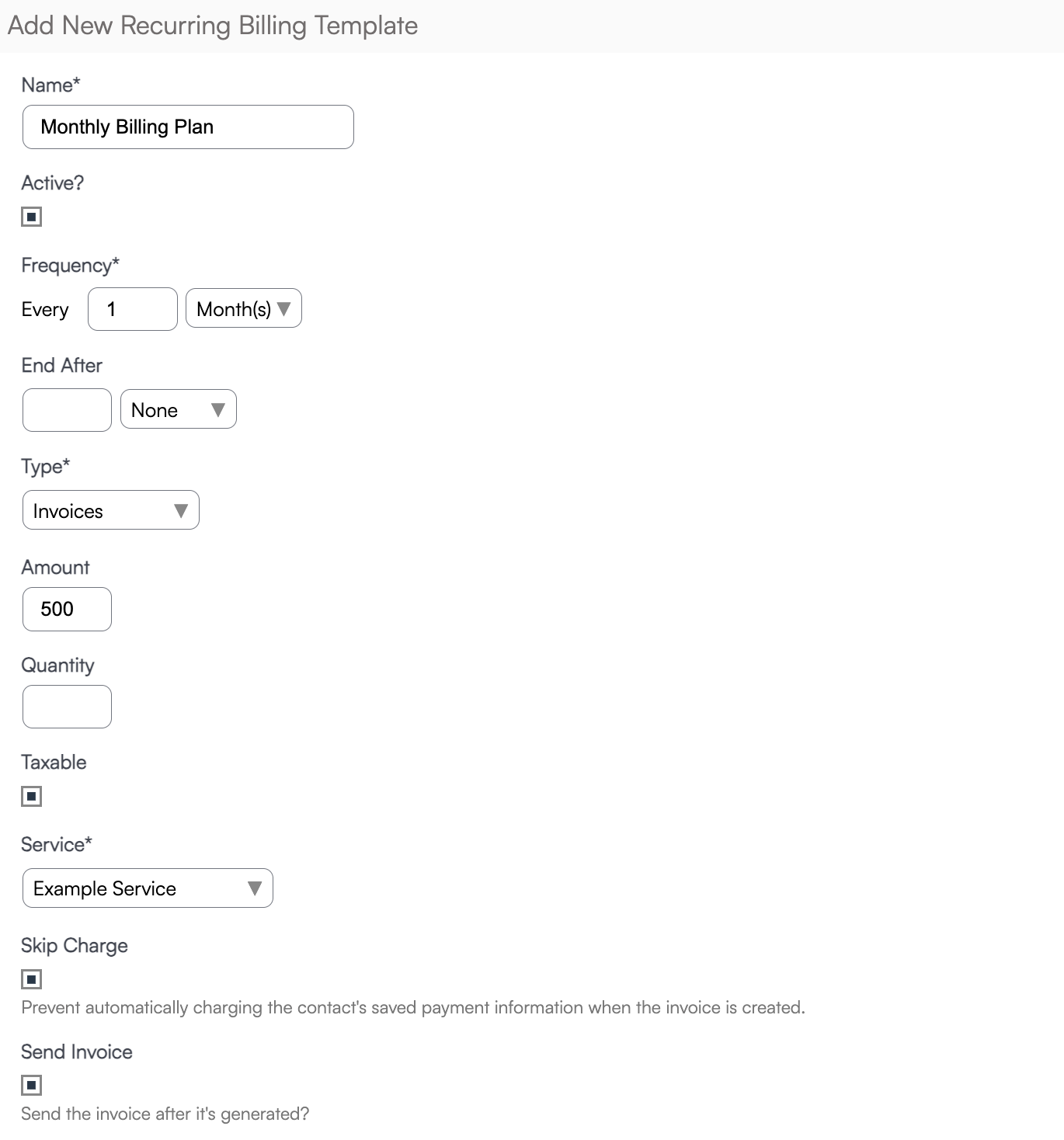Open the End After None dropdown

point(179,409)
